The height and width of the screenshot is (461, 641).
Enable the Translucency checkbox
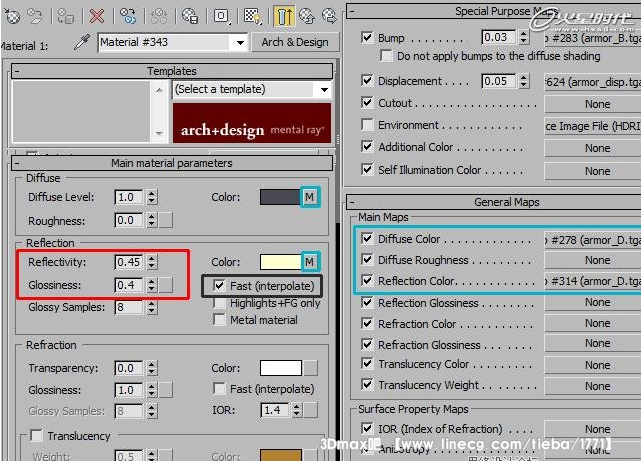36,436
